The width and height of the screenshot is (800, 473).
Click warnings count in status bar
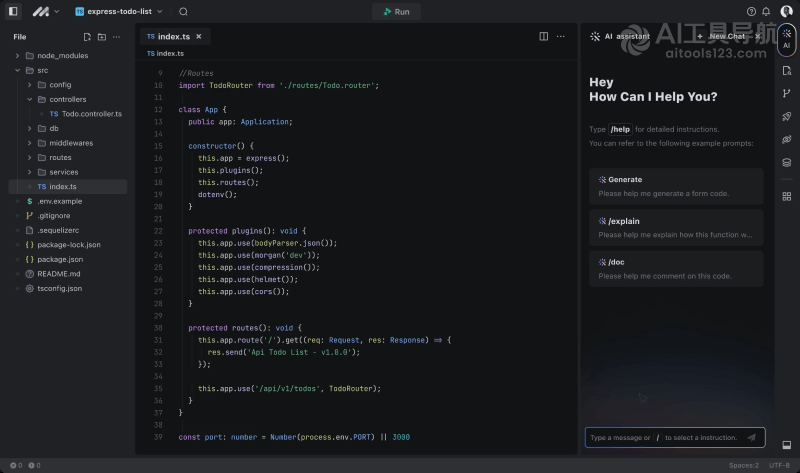34,465
